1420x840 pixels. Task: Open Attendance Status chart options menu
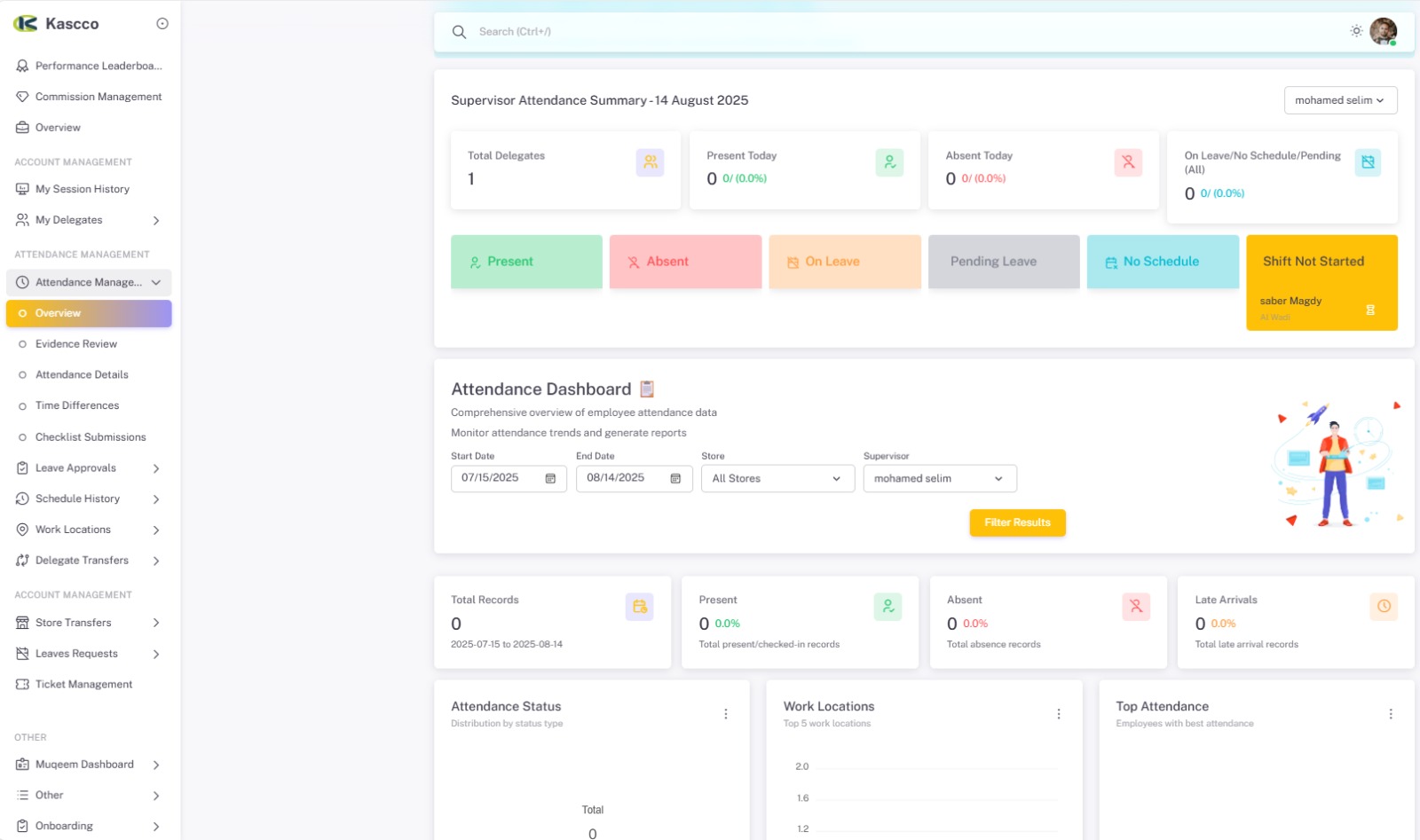pos(726,714)
